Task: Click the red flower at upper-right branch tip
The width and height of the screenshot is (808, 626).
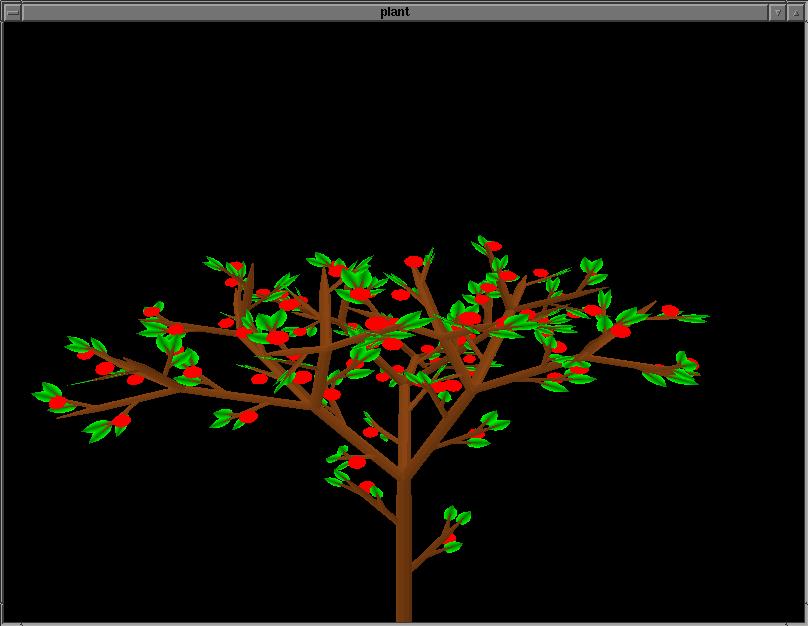Action: [669, 311]
